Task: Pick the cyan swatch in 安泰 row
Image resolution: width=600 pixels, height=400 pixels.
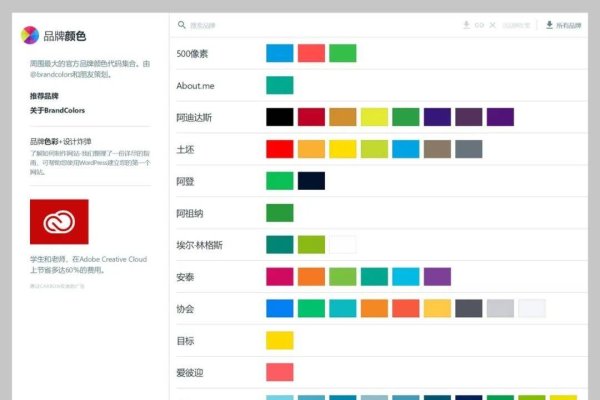Action: tap(406, 276)
